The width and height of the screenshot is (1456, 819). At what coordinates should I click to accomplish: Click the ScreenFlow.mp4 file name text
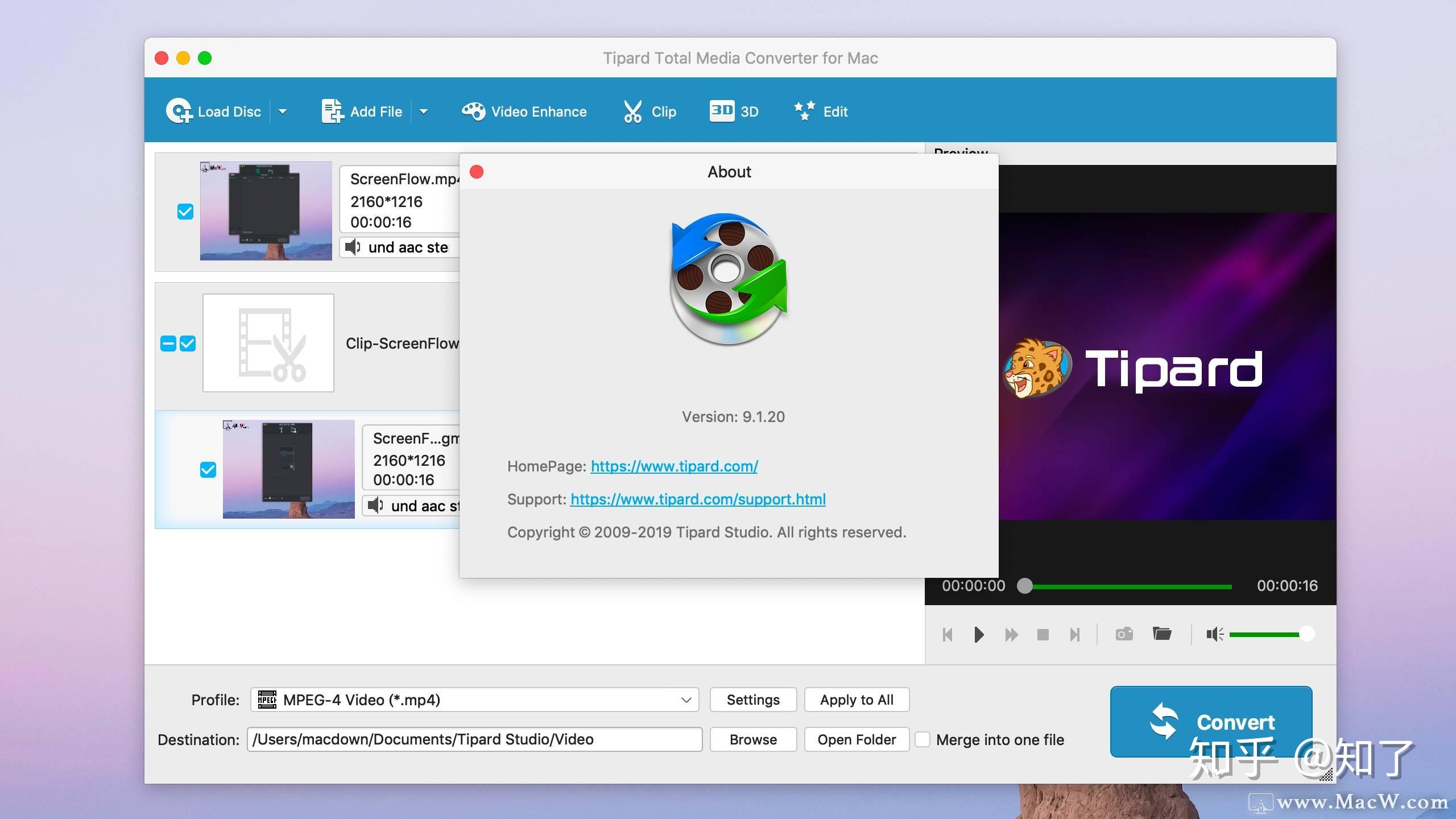[x=404, y=179]
